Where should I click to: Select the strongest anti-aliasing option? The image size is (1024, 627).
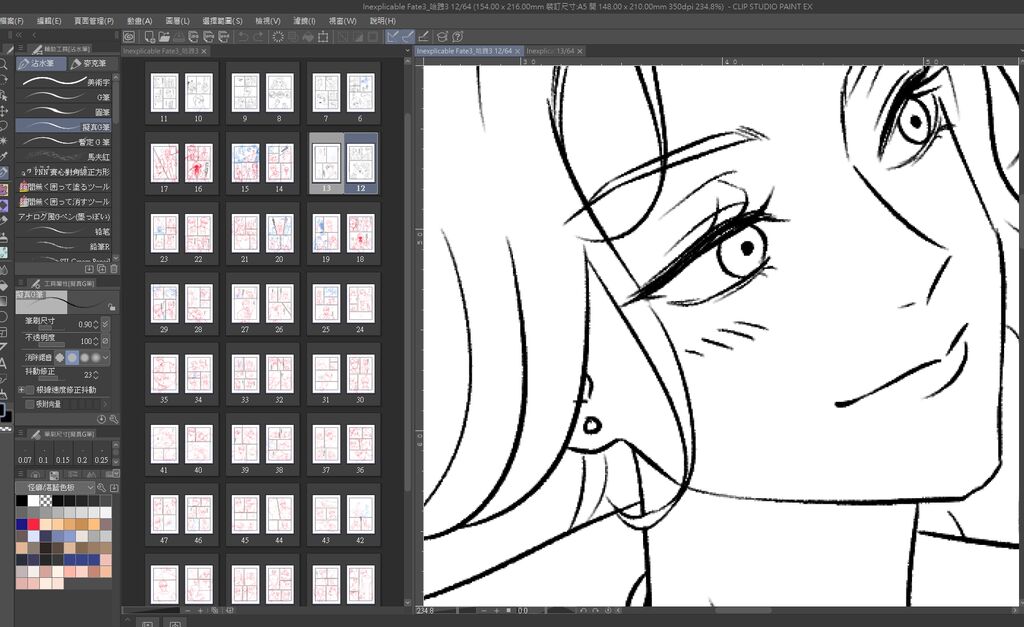95,357
